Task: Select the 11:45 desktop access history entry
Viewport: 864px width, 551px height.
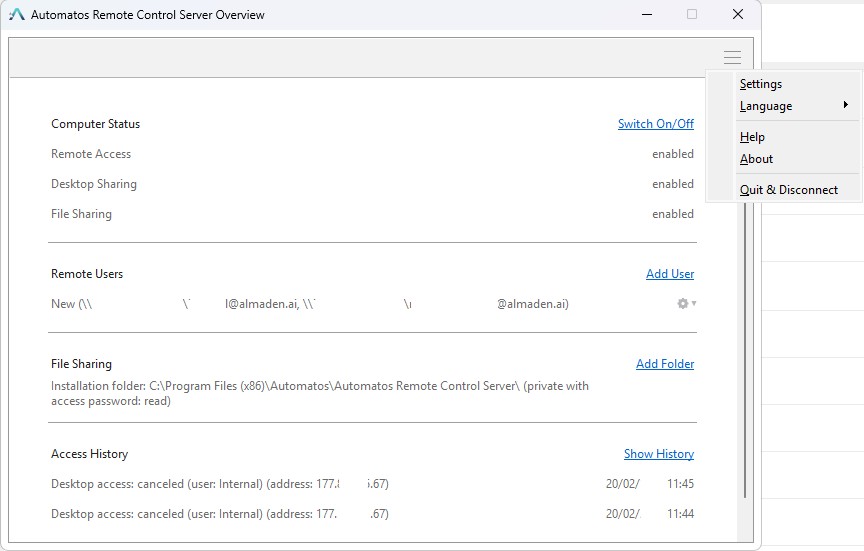Action: 372,484
